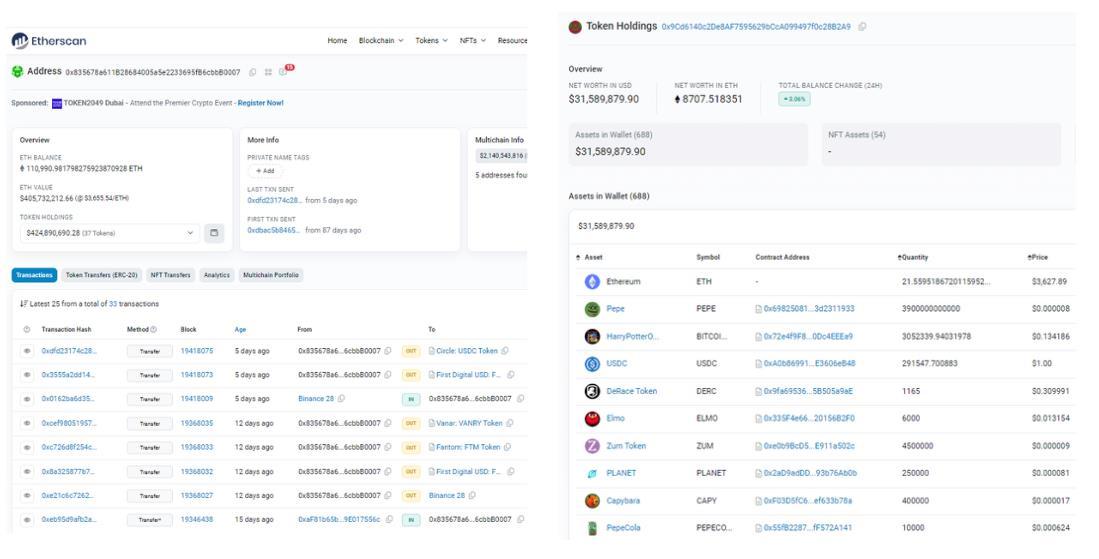This screenshot has width=1099, height=559.
Task: Click eye icon for transaction 0x0162ba6d35
Action: [x=27, y=399]
